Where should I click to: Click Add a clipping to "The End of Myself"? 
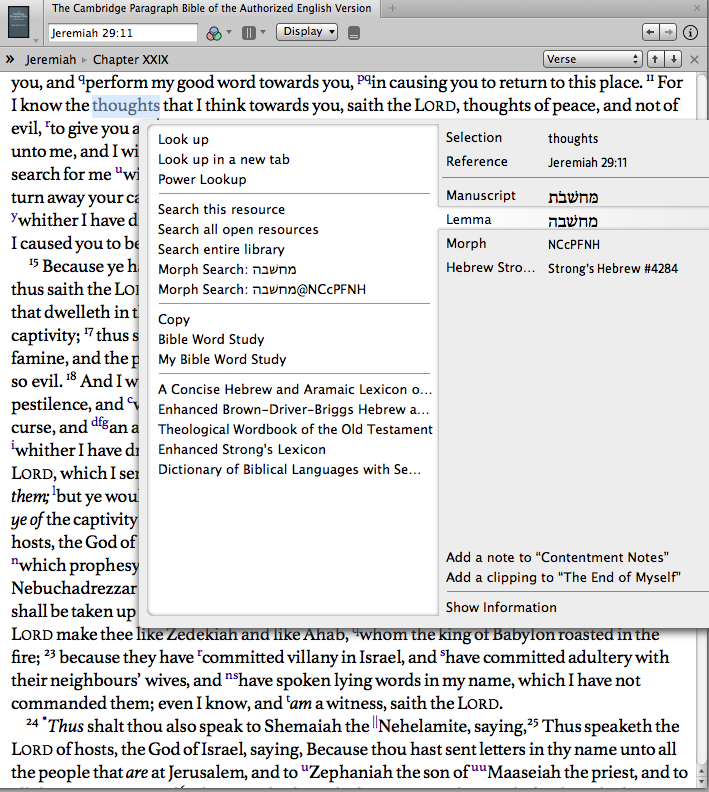[563, 577]
